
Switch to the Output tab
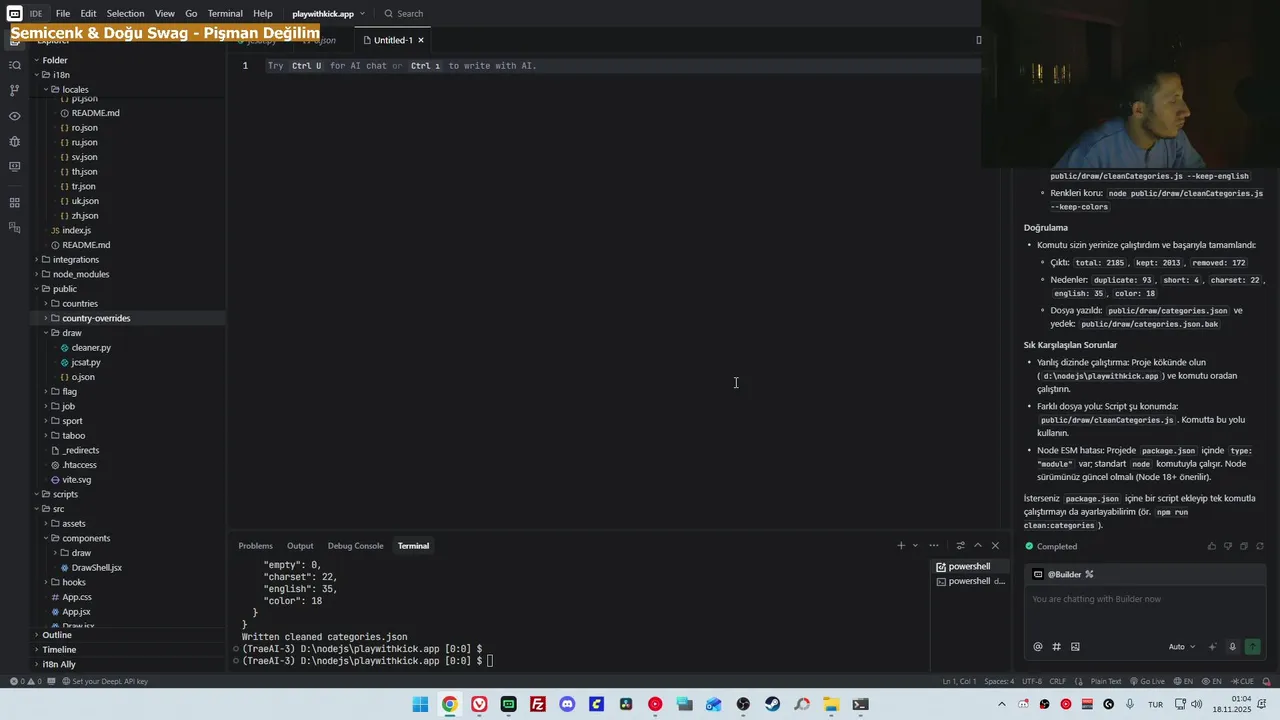click(x=300, y=546)
